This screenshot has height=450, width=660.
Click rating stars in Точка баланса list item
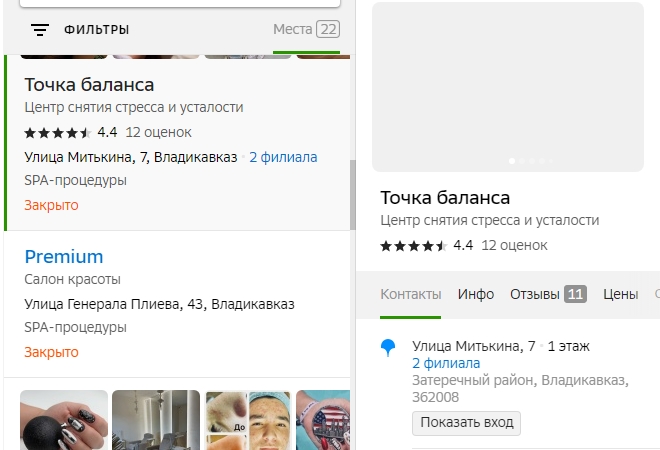coord(57,132)
